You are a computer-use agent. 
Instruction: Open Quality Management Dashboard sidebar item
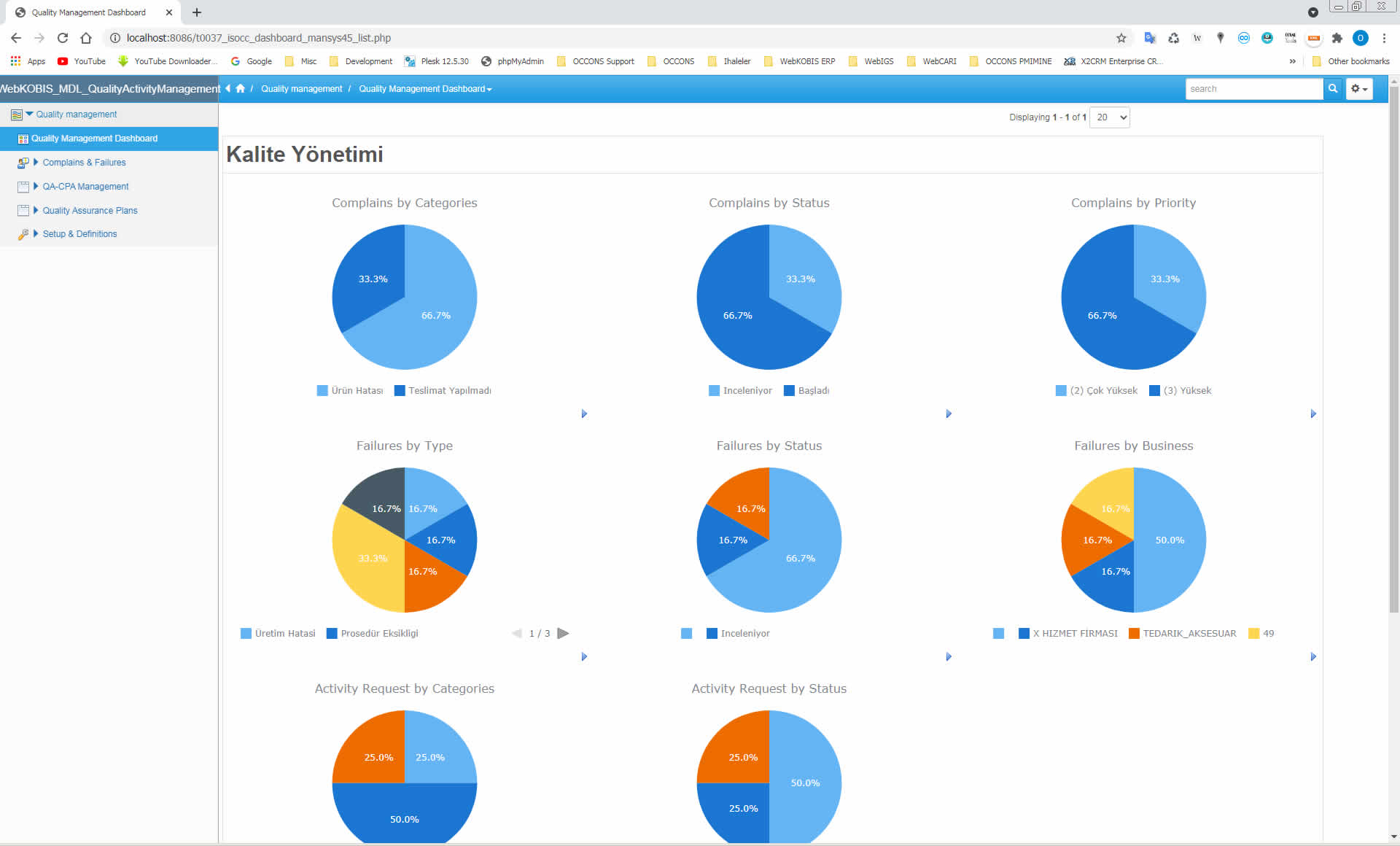109,139
